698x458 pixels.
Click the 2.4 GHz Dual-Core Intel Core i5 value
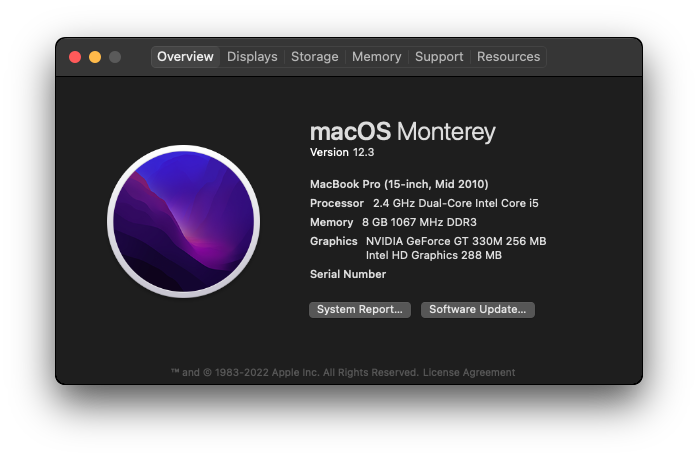[x=455, y=203]
